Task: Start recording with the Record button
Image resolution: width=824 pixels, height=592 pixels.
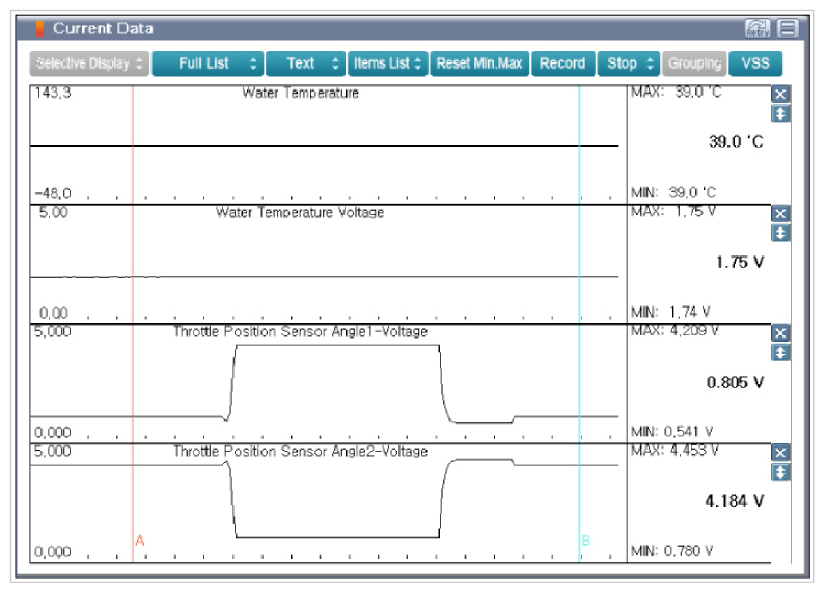Action: (x=562, y=63)
